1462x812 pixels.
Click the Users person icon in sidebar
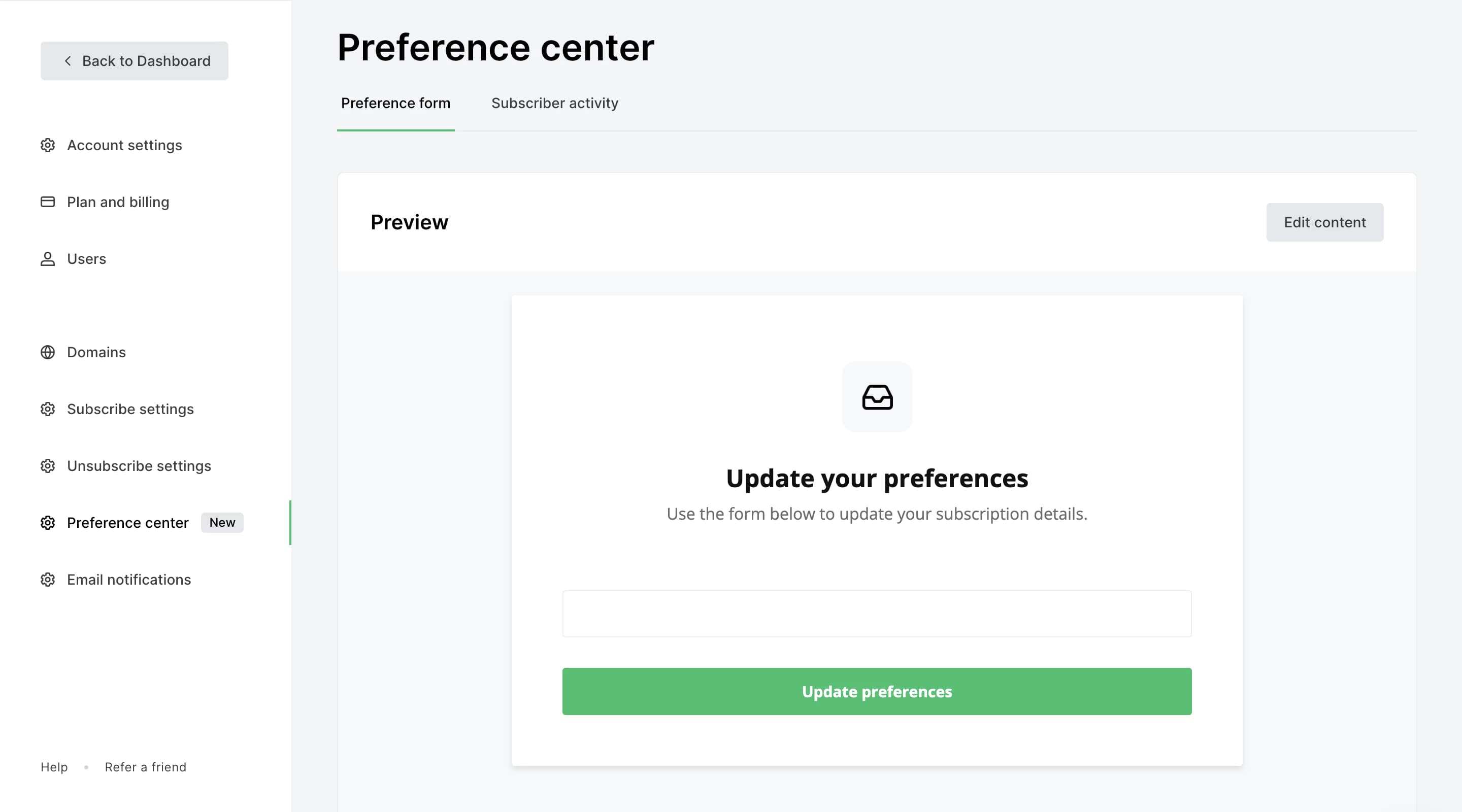tap(48, 259)
